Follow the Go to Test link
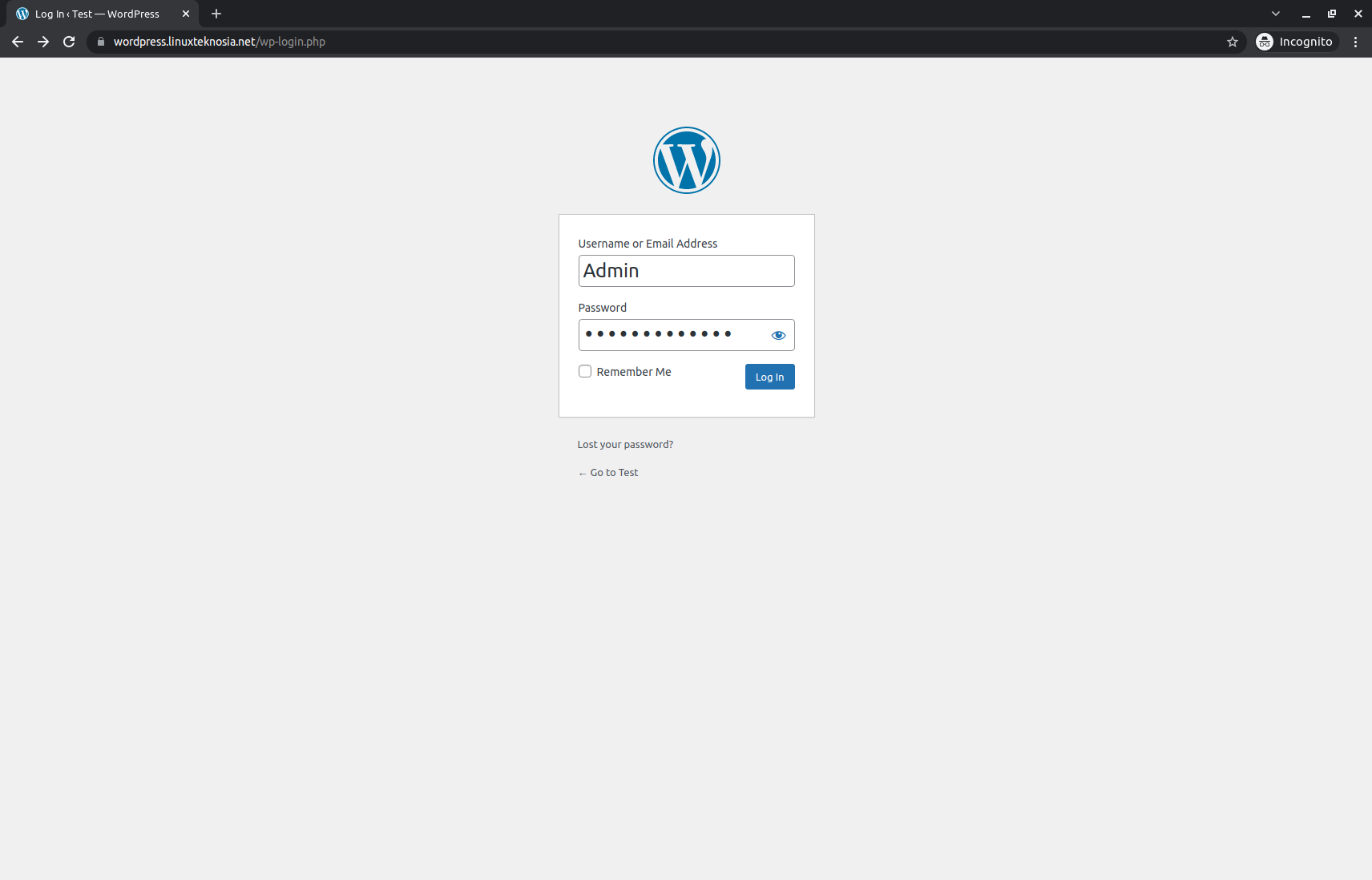 pos(607,472)
